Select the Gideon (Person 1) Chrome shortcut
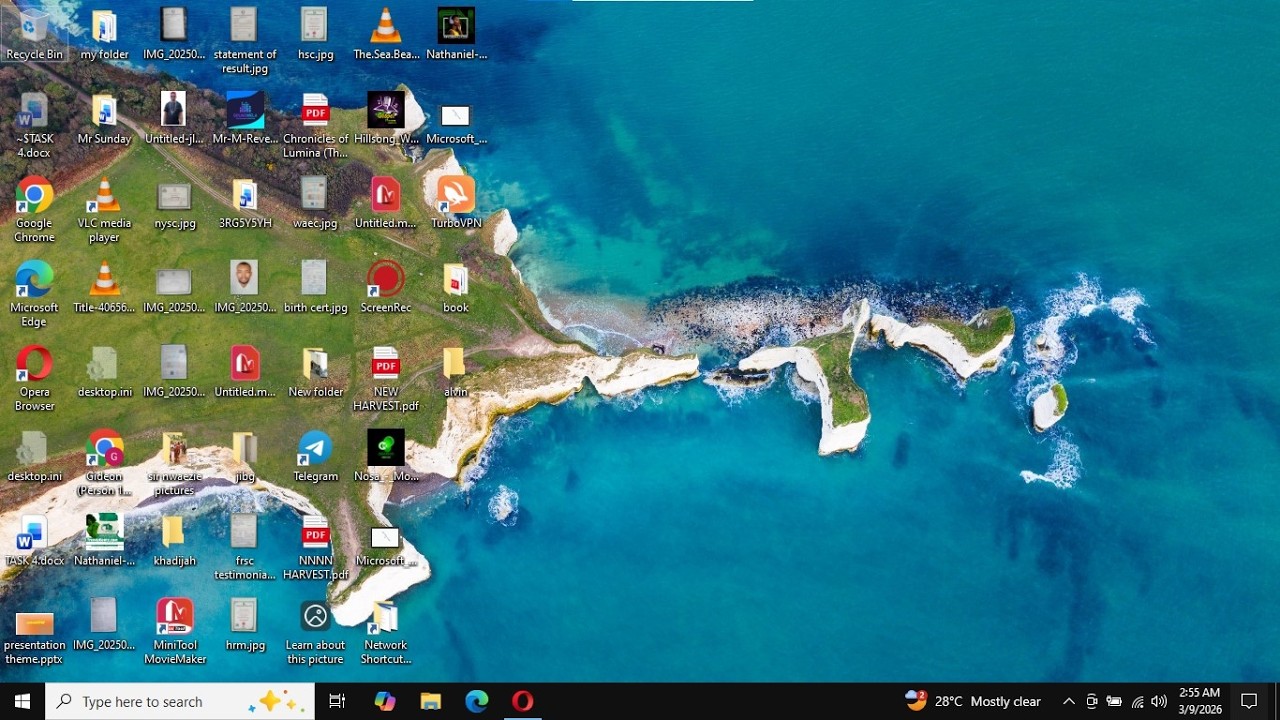The height and width of the screenshot is (720, 1280). tap(104, 463)
